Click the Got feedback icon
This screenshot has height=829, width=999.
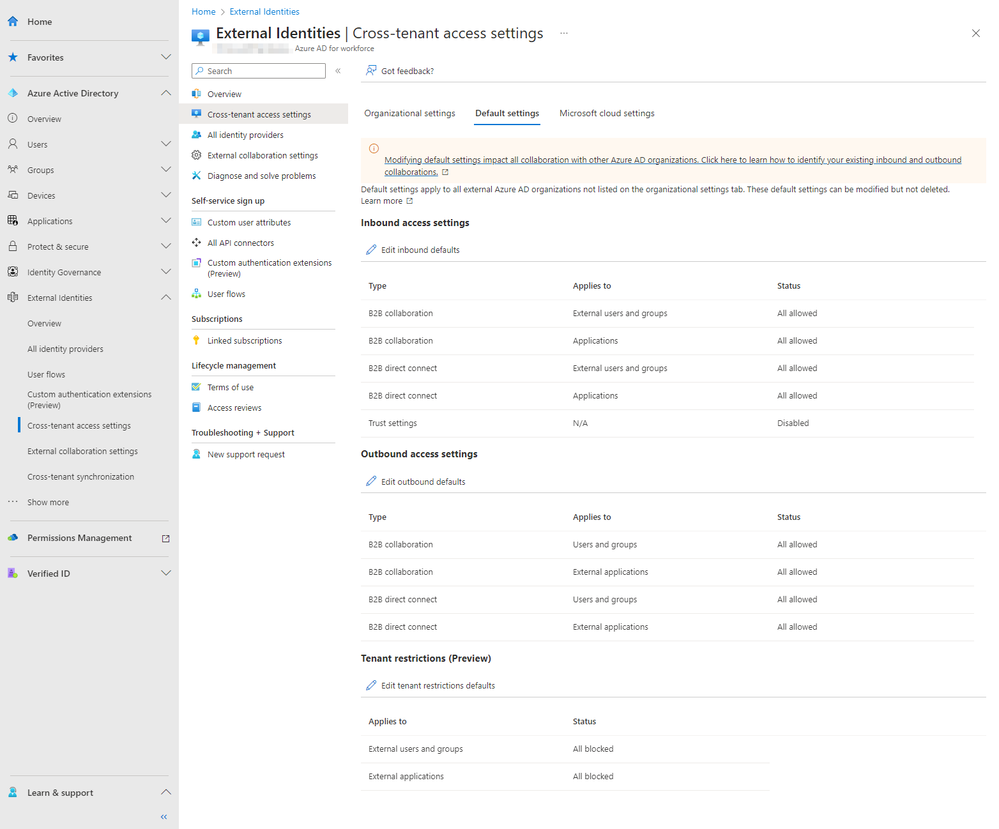click(371, 71)
